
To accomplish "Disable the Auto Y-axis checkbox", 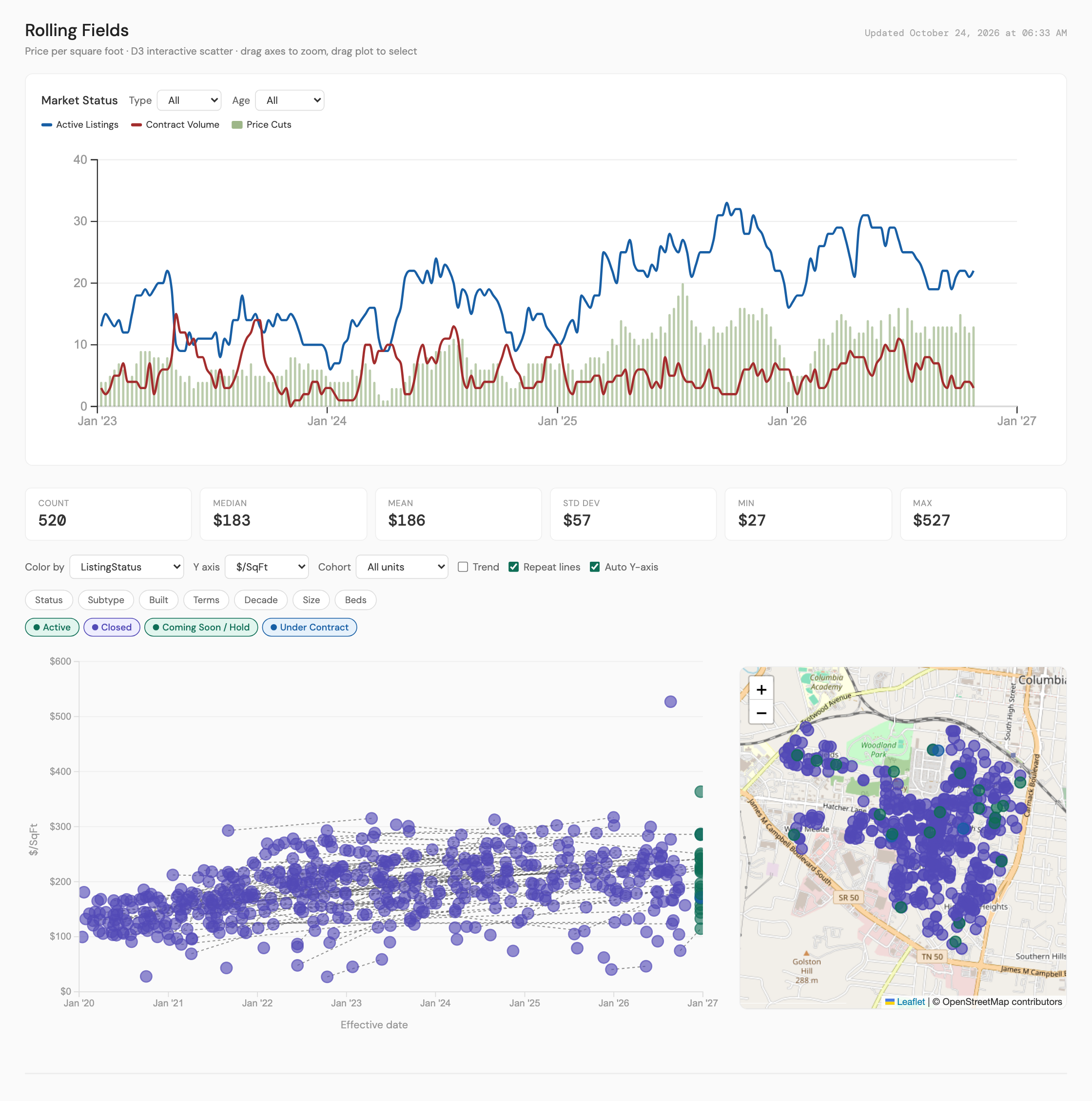I will pos(595,567).
